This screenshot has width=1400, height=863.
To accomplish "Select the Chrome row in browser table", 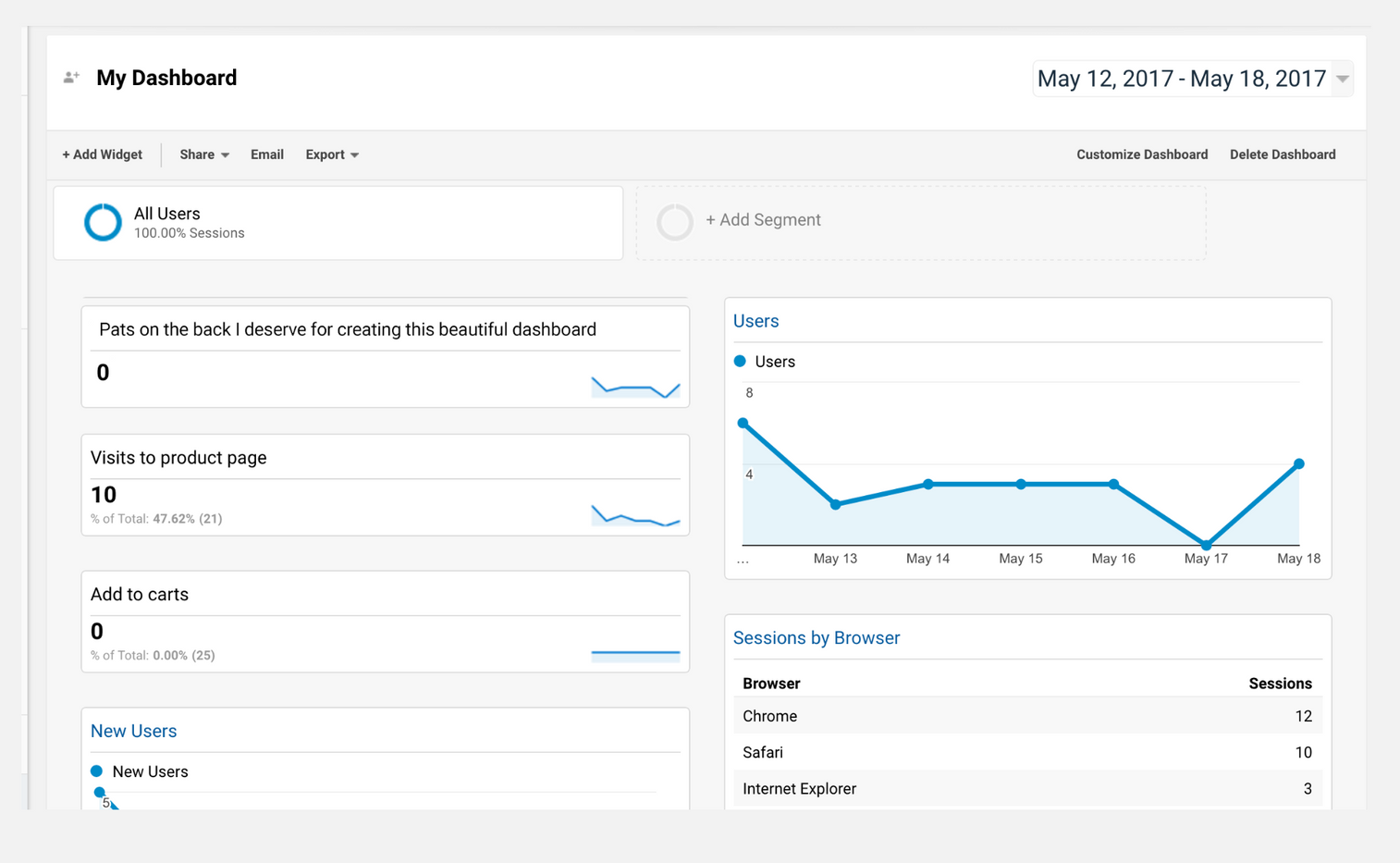I will coord(1027,716).
